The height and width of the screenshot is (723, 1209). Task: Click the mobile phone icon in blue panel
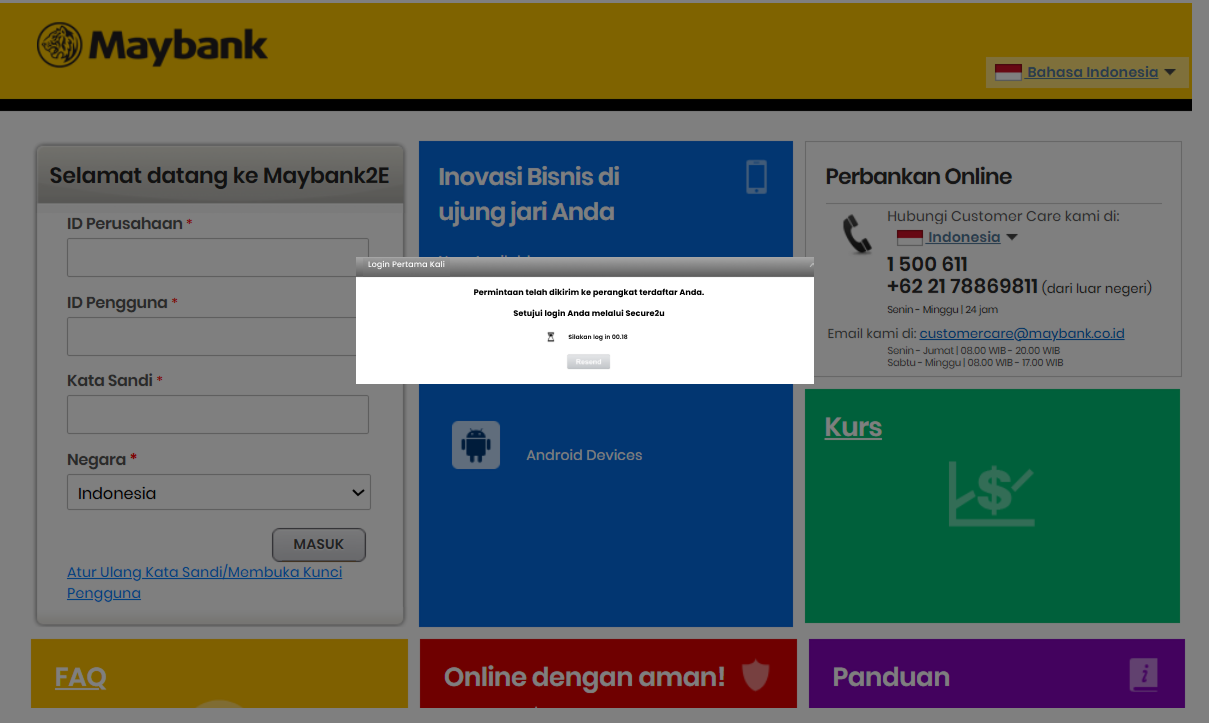click(x=757, y=177)
